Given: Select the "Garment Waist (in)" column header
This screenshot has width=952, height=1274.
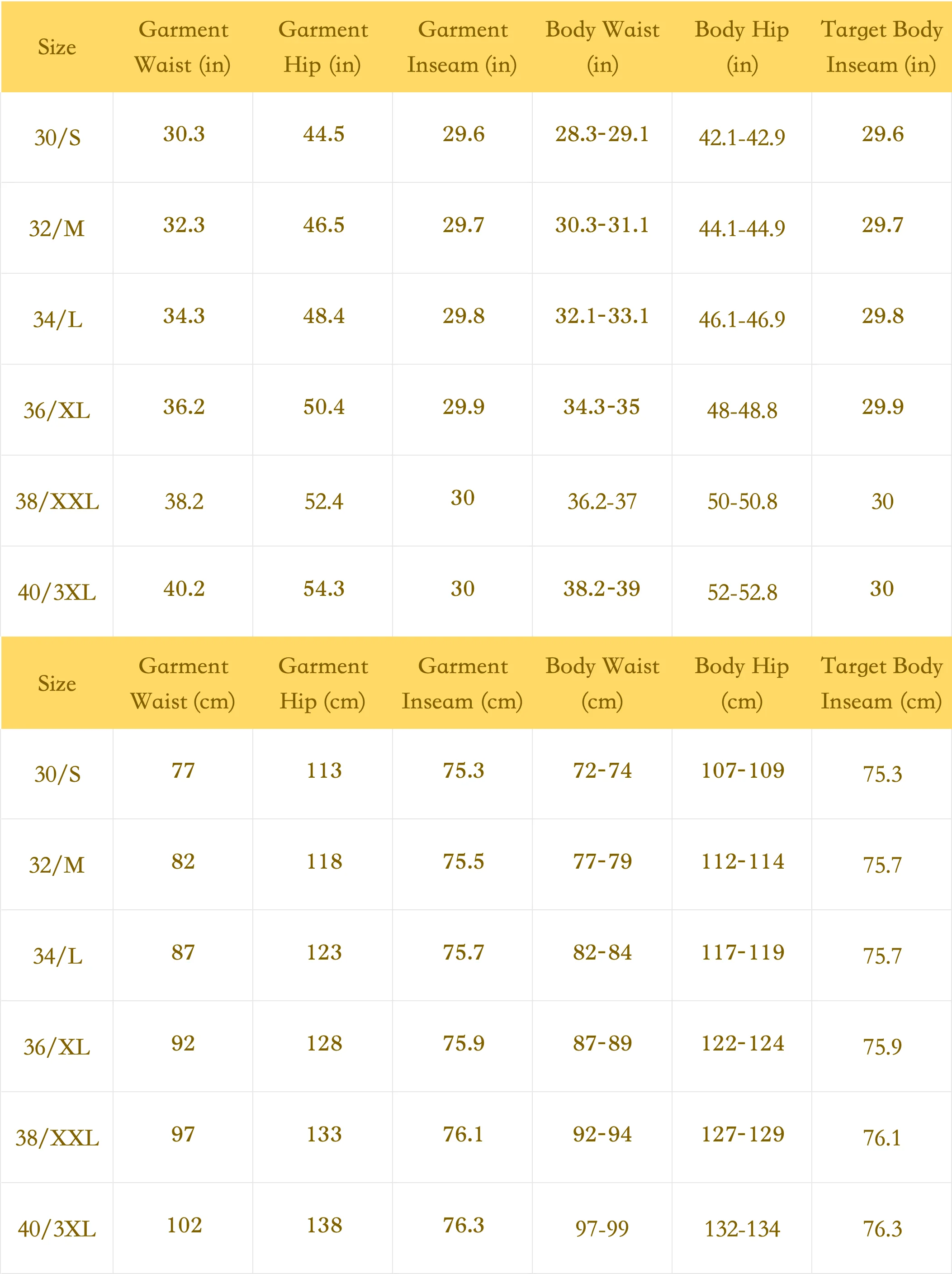Looking at the screenshot, I should 183,47.
